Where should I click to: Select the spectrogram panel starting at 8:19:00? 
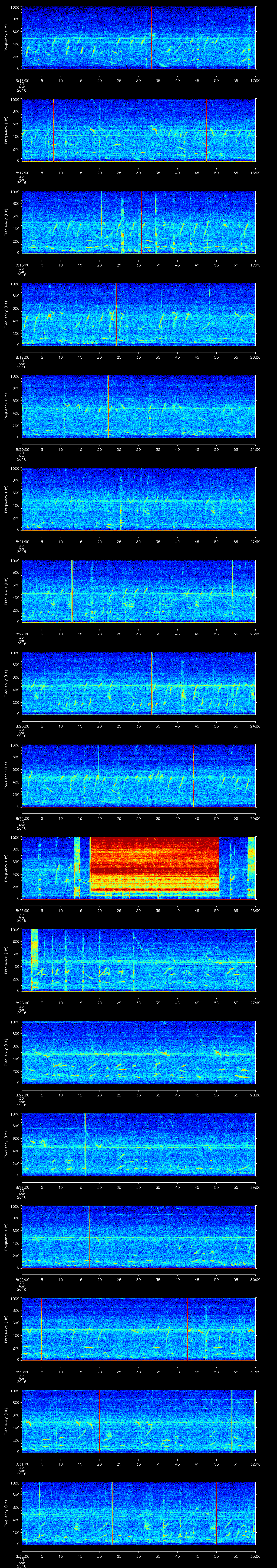pos(138,315)
